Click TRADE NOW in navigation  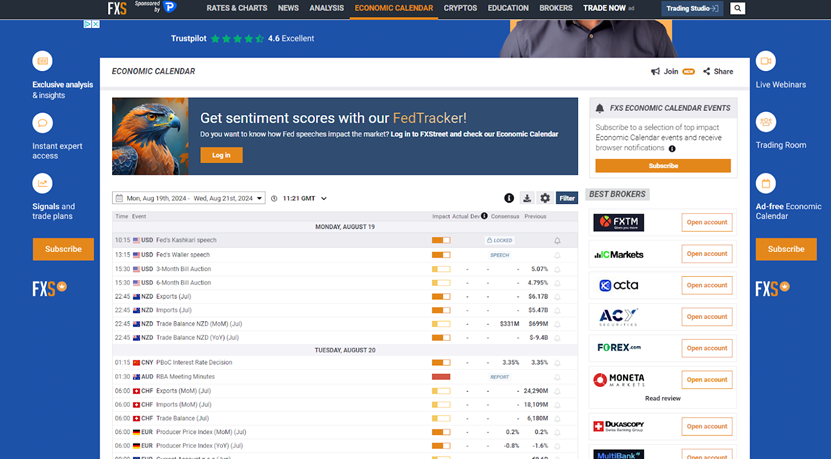coord(604,8)
